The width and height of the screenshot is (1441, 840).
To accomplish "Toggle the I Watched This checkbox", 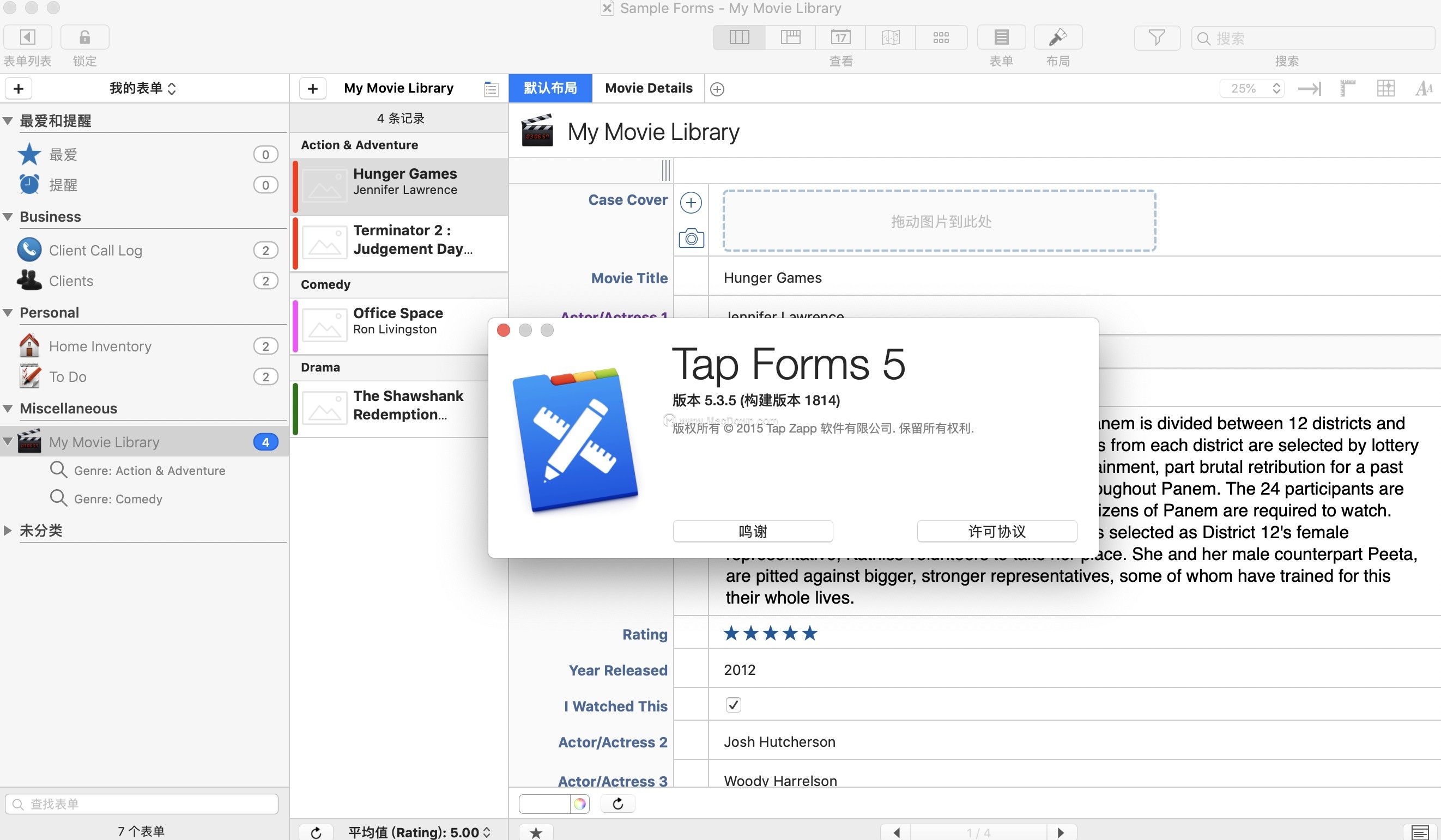I will [733, 705].
